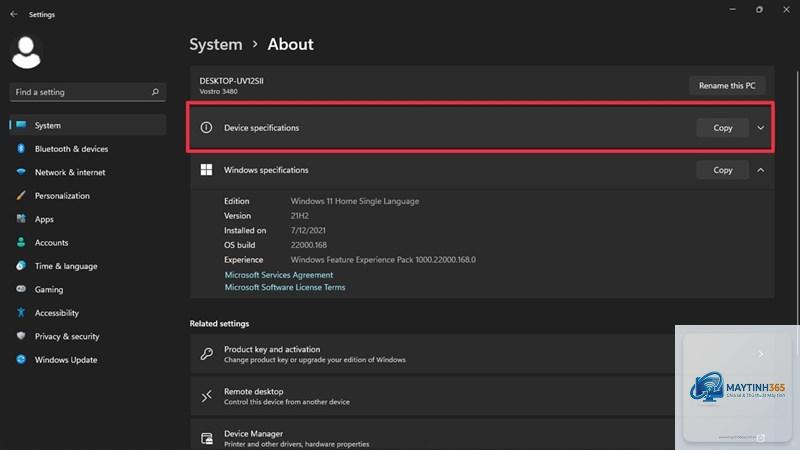The height and width of the screenshot is (450, 800).
Task: Click the Accounts person icon
Action: click(21, 242)
